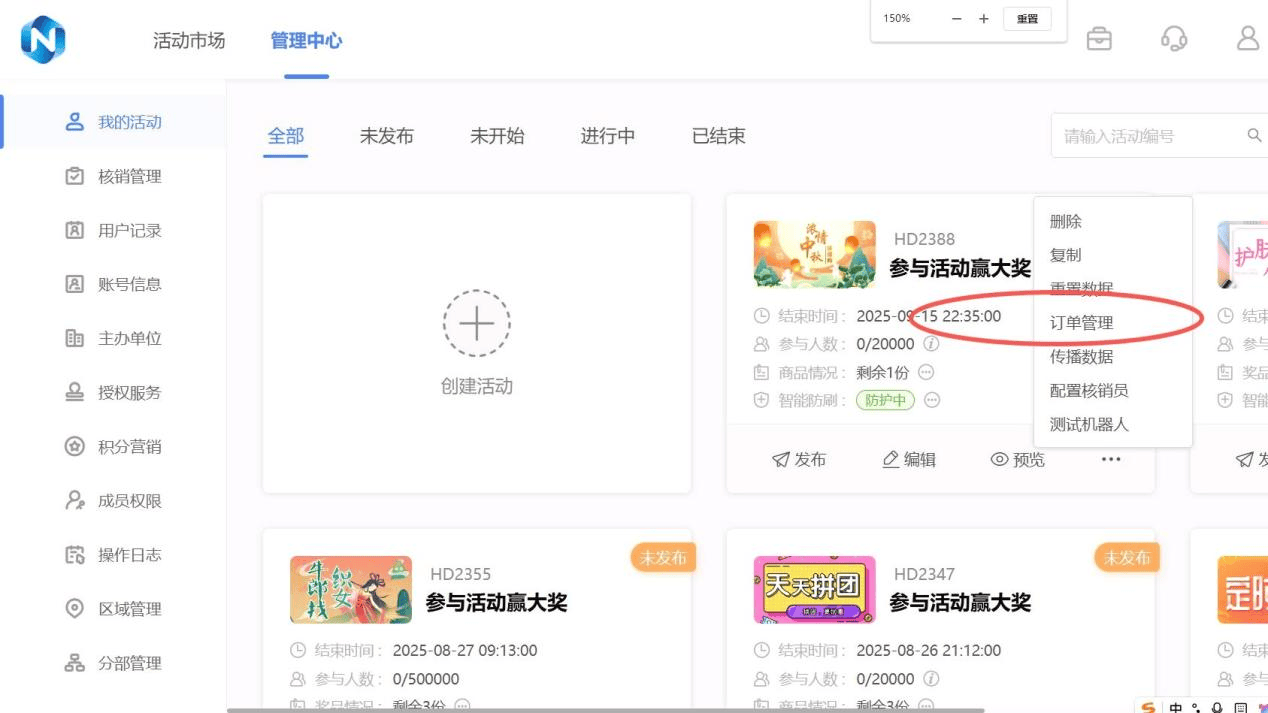Click zoom out minus button
This screenshot has height=713, width=1268.
point(957,19)
